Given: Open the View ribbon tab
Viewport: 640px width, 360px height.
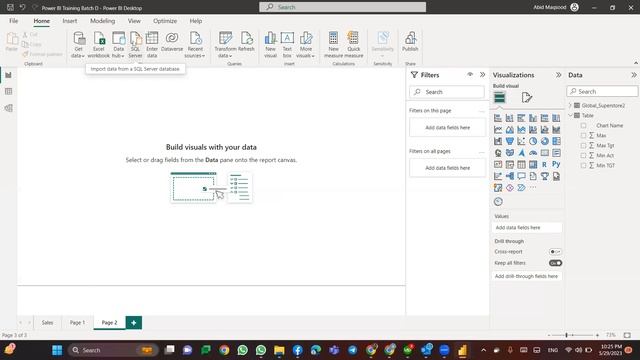Looking at the screenshot, I should (134, 21).
